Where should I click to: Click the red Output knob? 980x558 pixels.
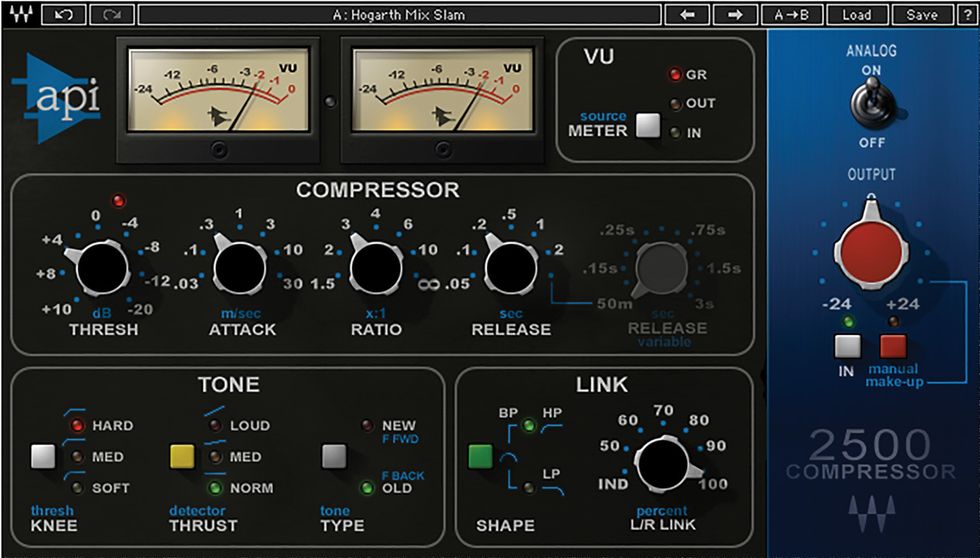pyautogui.click(x=871, y=250)
